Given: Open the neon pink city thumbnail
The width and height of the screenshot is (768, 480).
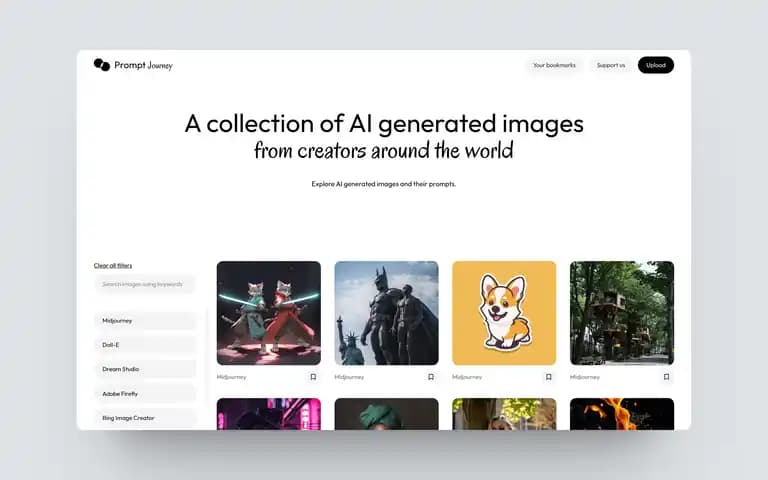Looking at the screenshot, I should pos(269,414).
